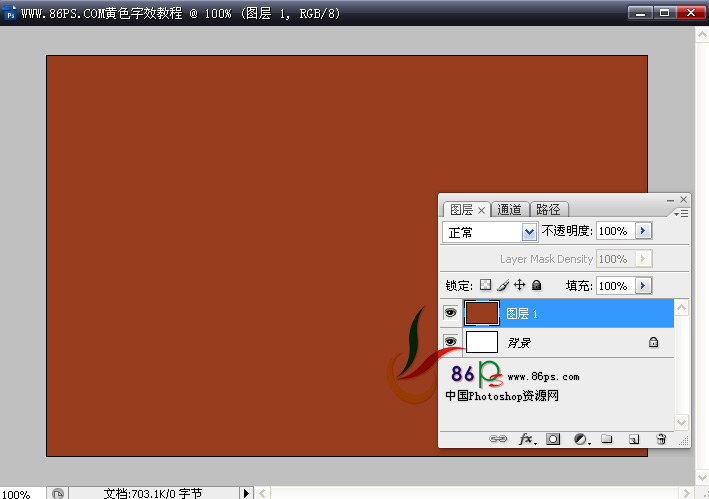This screenshot has width=709, height=499.
Task: Add a layer mask
Action: click(x=553, y=438)
